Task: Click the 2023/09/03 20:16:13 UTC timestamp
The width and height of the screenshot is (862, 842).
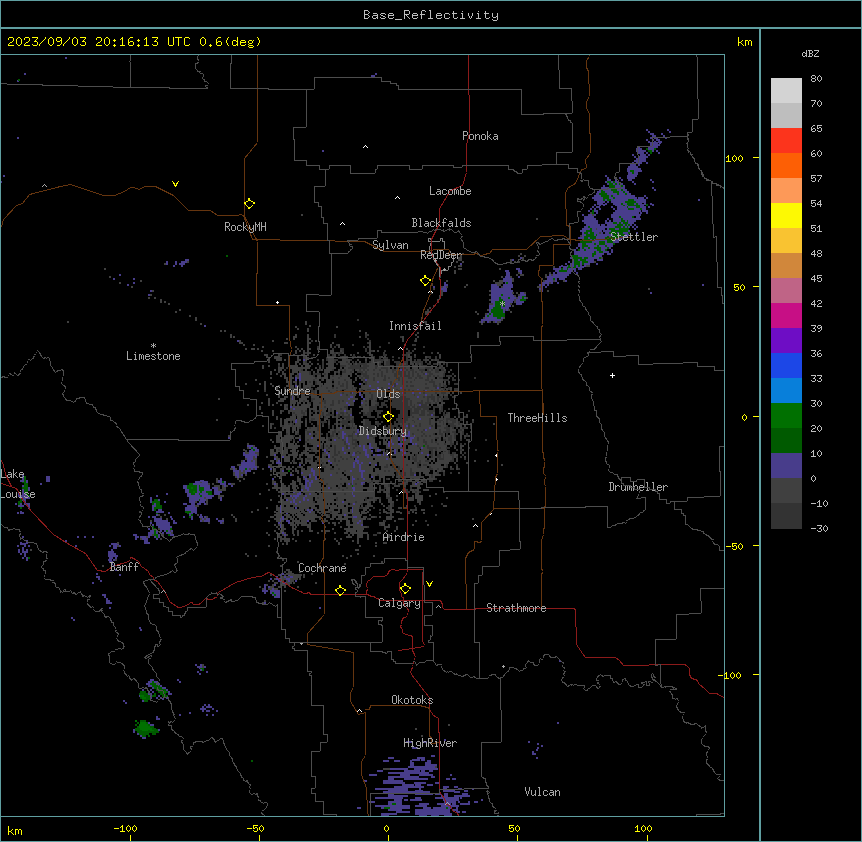Action: point(98,42)
